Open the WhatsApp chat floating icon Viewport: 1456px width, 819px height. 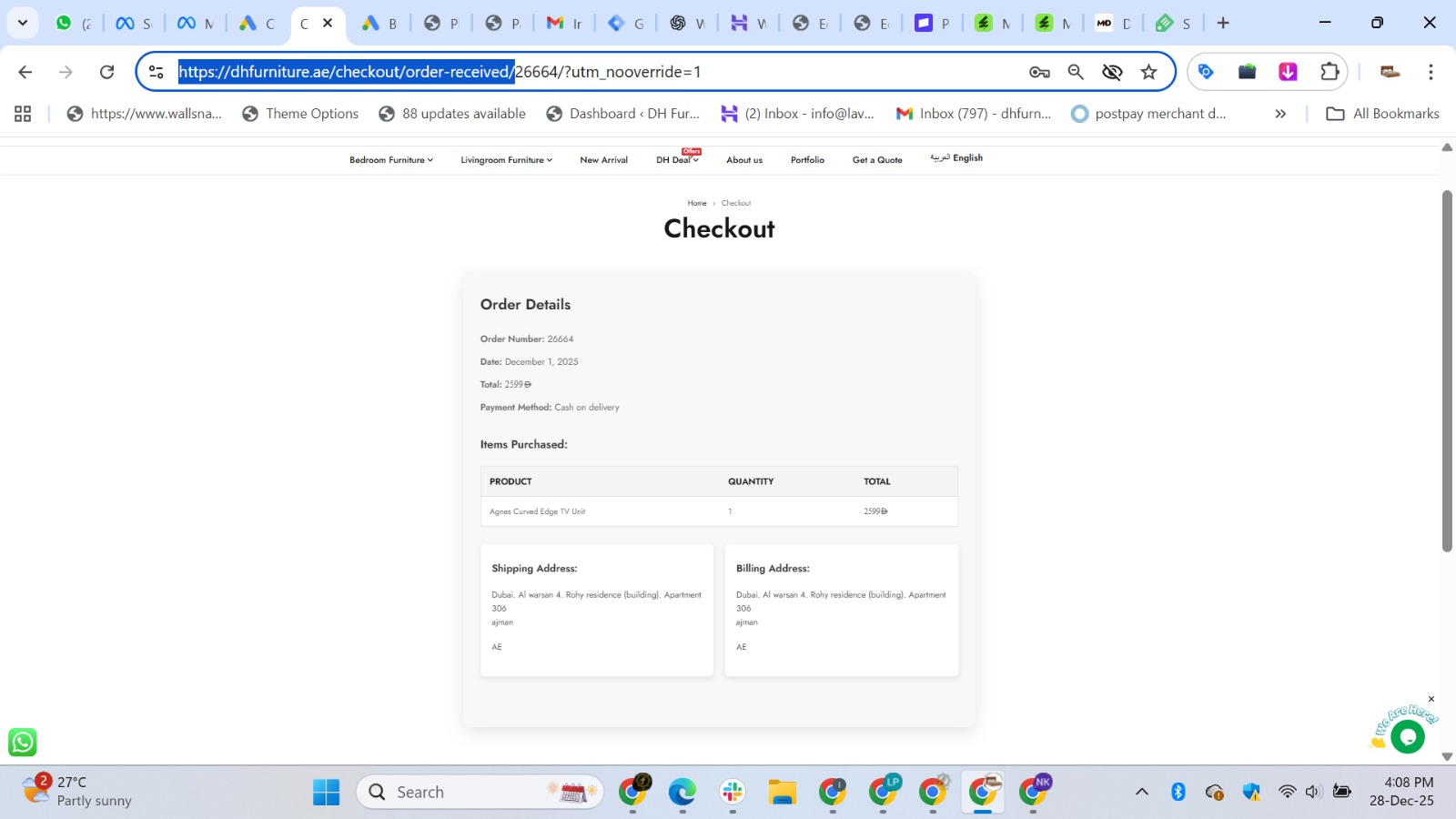tap(23, 742)
